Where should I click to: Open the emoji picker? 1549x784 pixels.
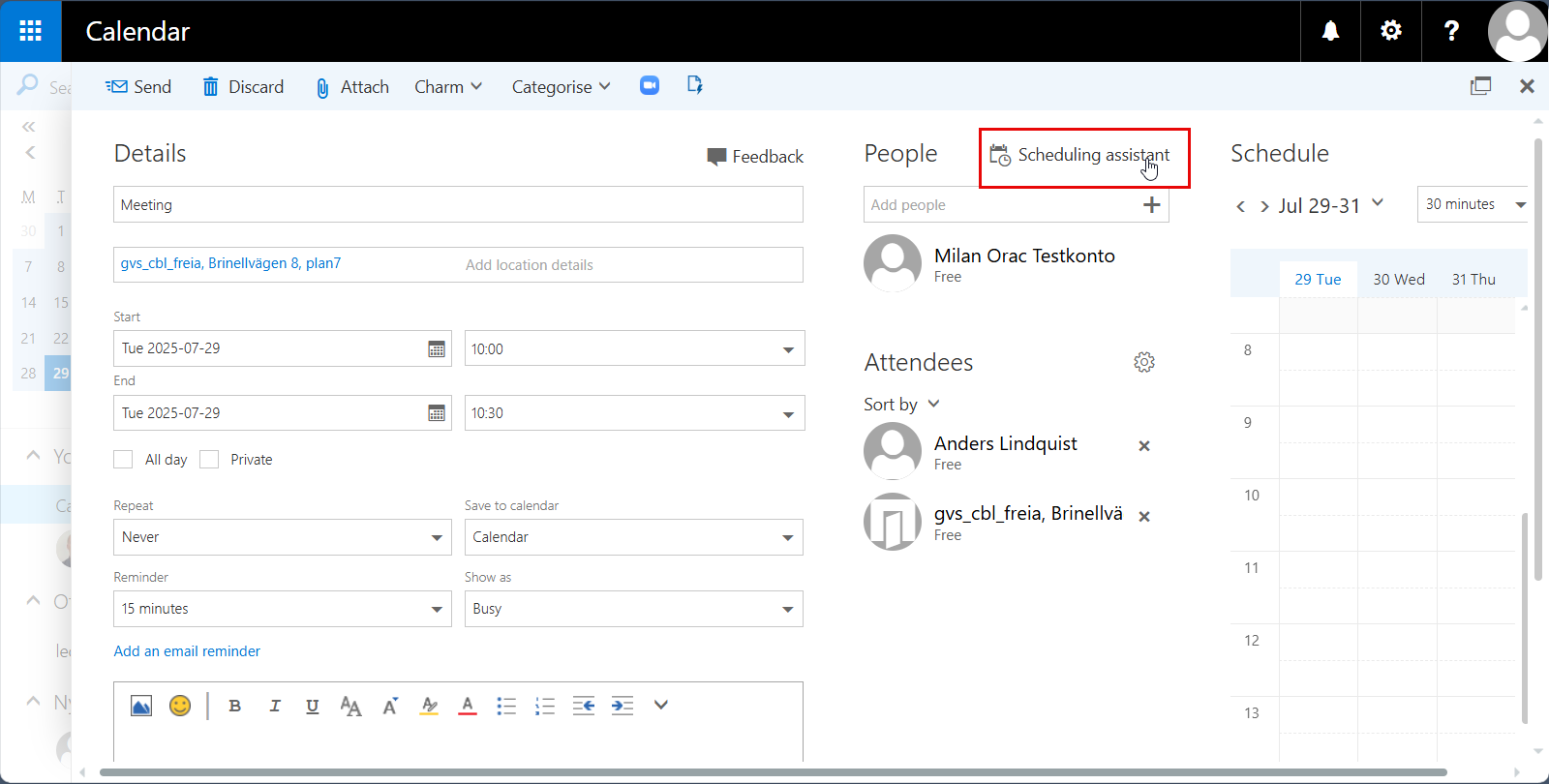(180, 706)
